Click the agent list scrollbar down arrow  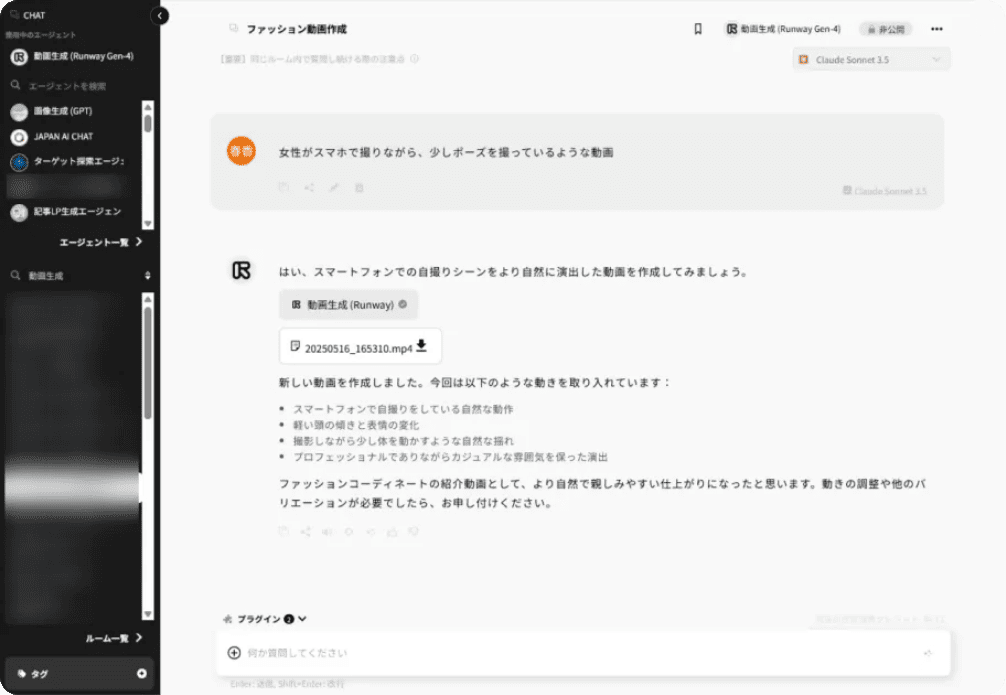point(148,224)
